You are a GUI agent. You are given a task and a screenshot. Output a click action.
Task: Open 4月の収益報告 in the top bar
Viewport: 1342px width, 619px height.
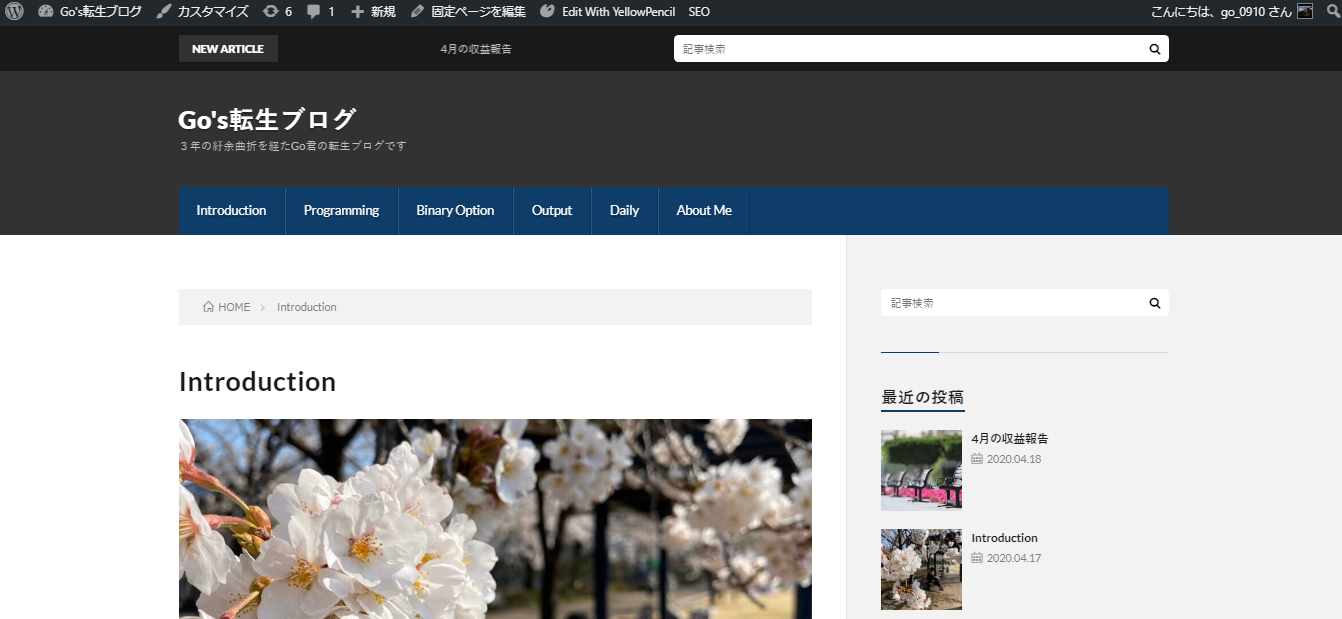(476, 49)
